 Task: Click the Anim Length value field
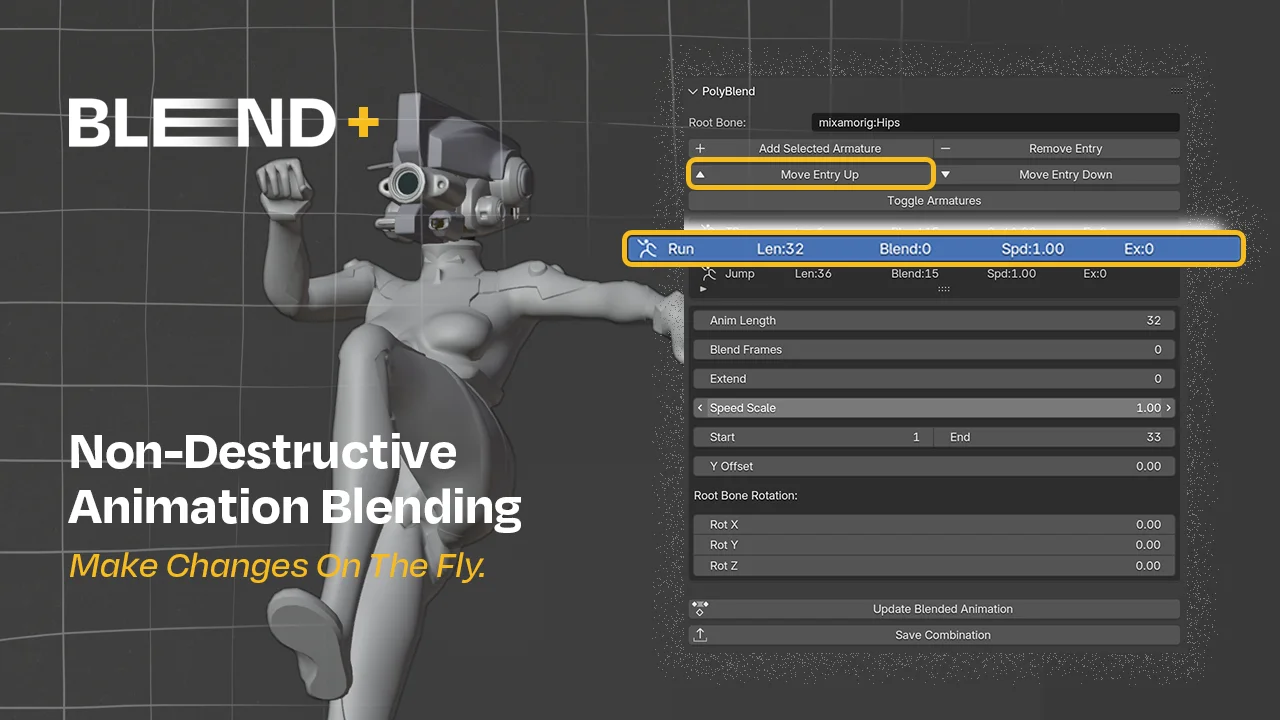933,320
